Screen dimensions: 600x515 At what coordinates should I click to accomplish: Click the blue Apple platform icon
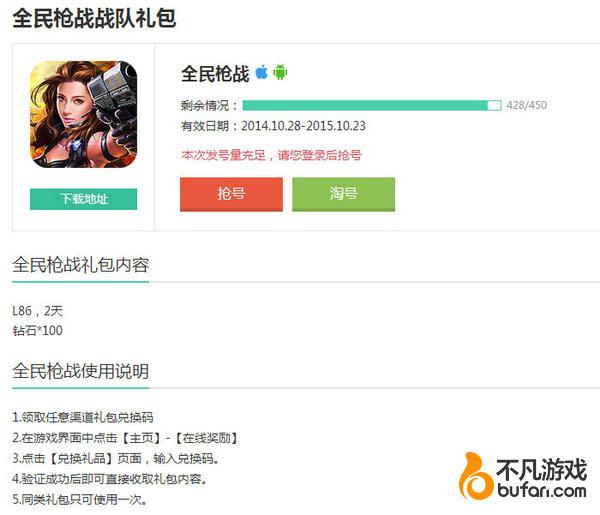pos(262,72)
